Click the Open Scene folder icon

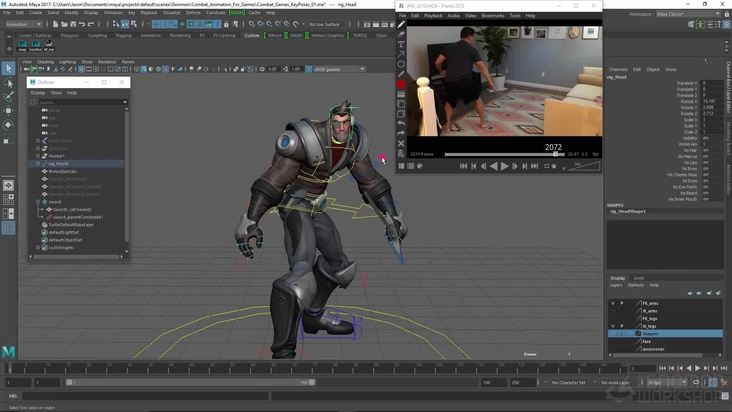click(x=64, y=24)
